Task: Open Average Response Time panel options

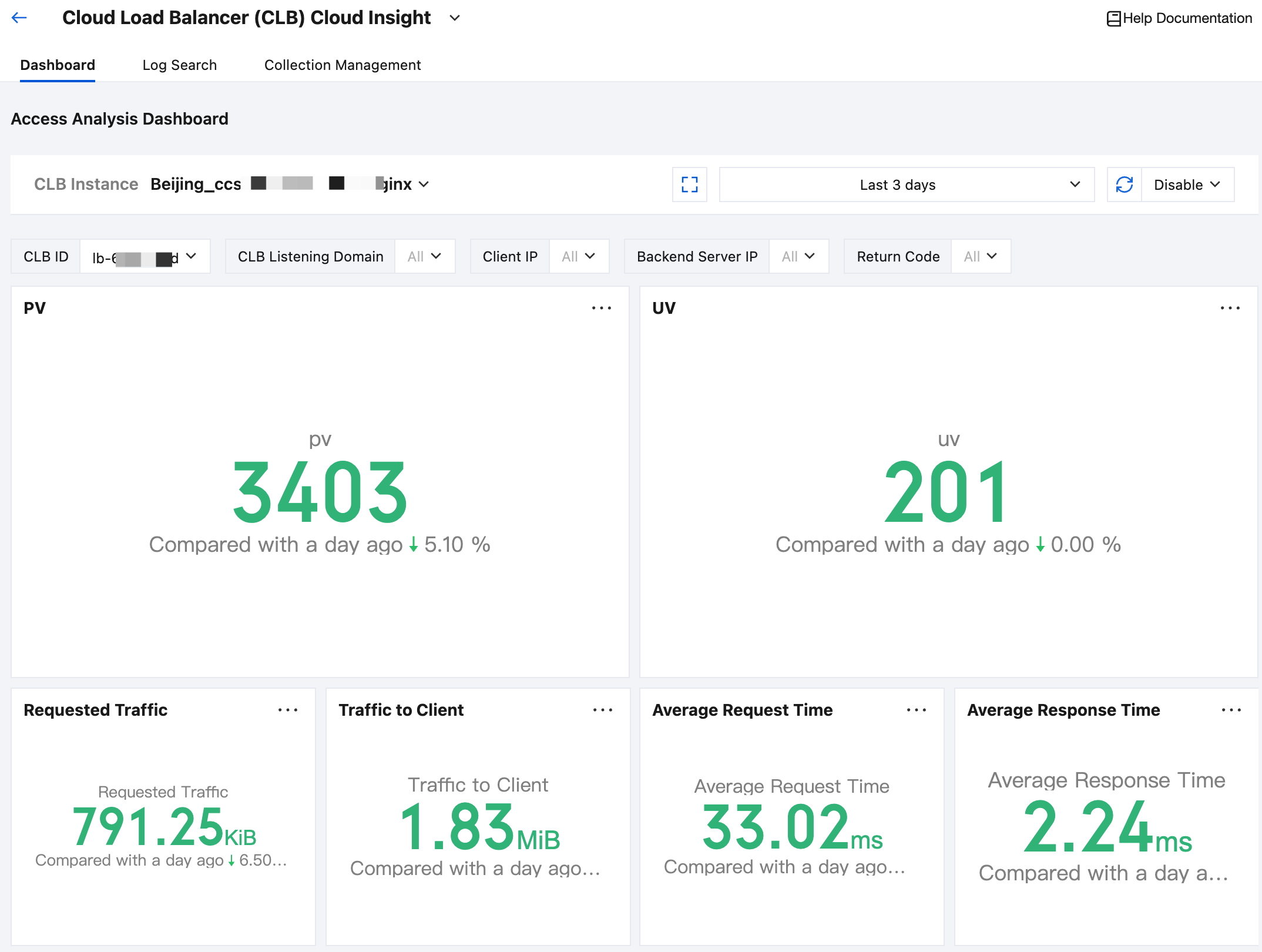Action: click(x=1231, y=710)
